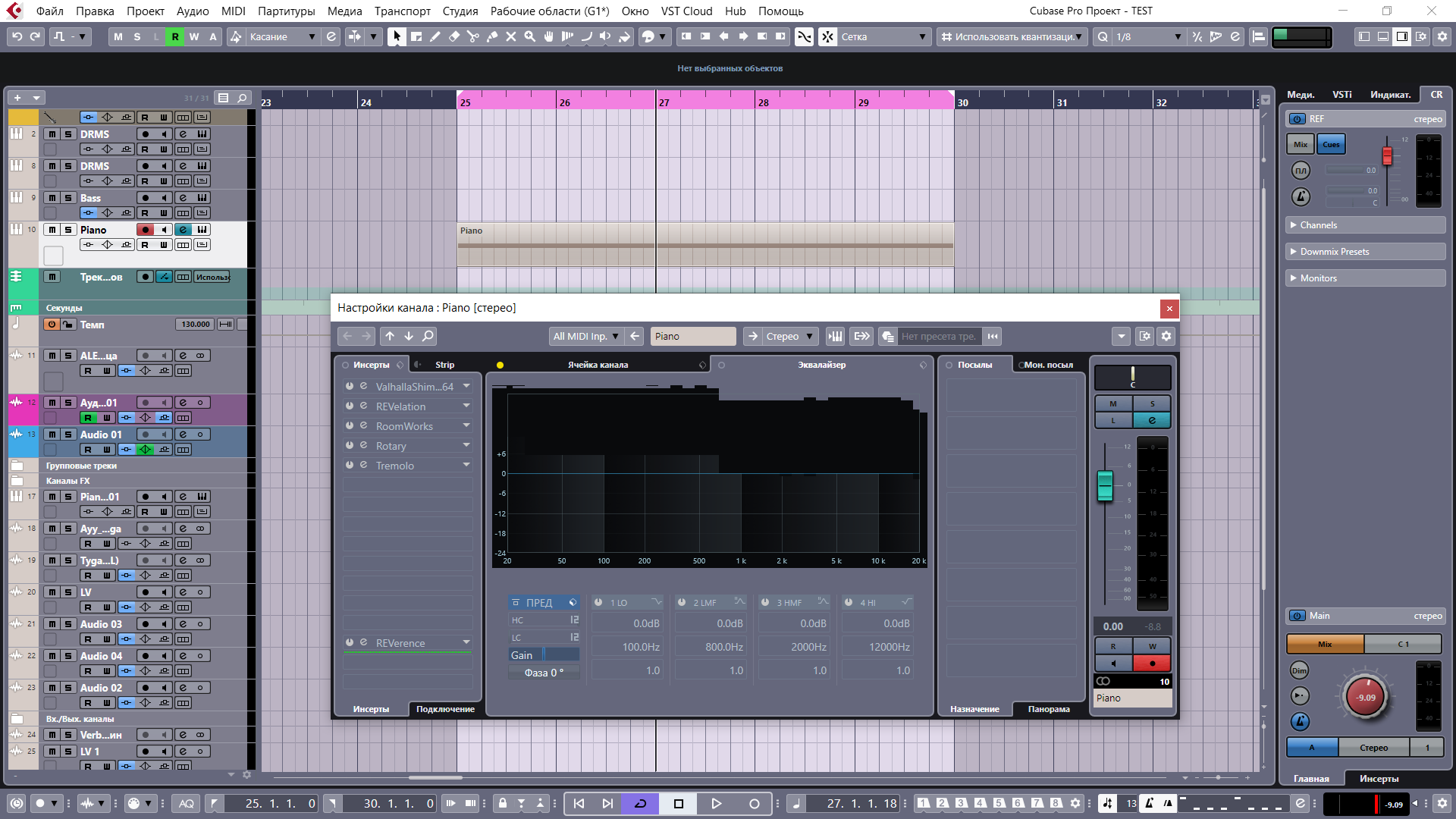Click the Mix button in Control Room
Screen dimensions: 1456x819
(1301, 144)
